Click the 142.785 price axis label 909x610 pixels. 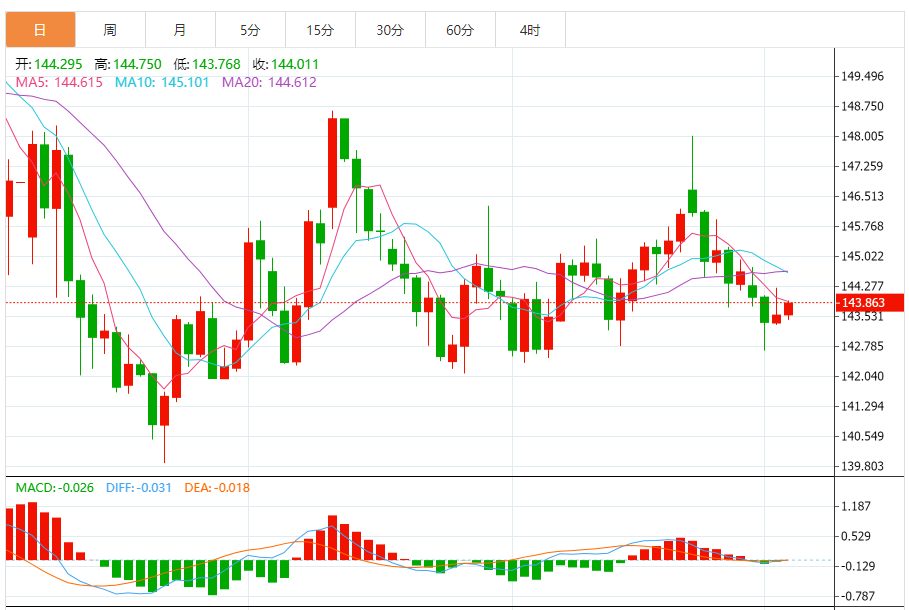(863, 346)
